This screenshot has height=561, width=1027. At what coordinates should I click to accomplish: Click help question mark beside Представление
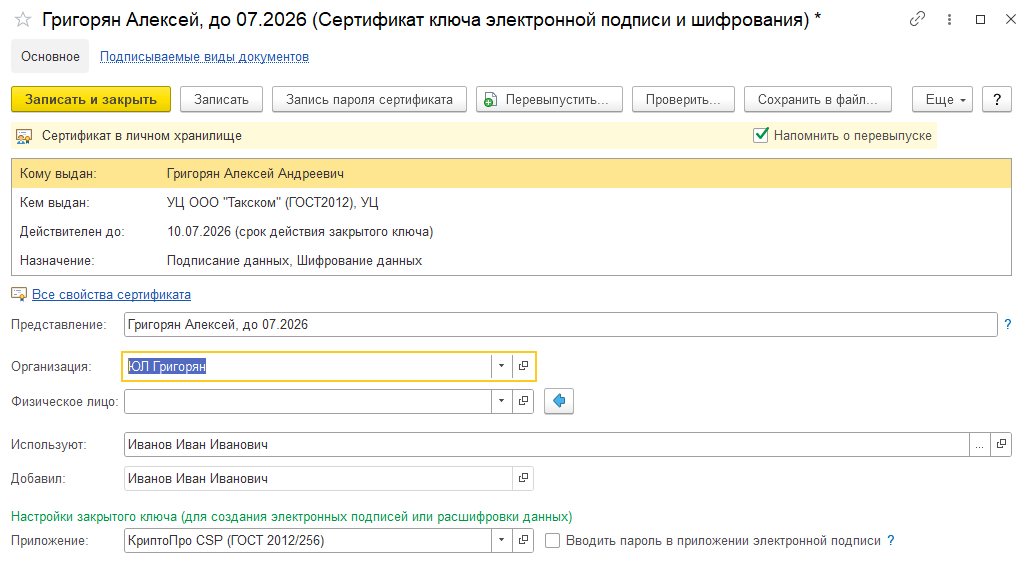[x=1007, y=324]
